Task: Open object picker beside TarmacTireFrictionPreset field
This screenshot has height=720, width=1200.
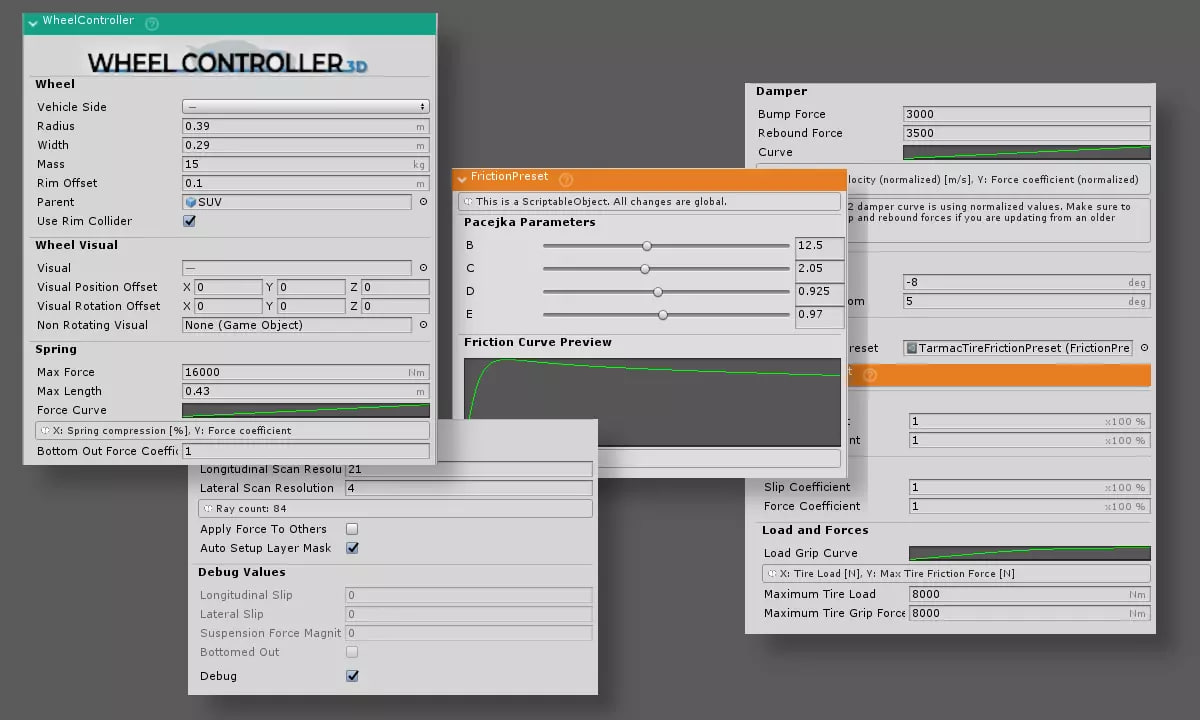Action: (x=1144, y=348)
